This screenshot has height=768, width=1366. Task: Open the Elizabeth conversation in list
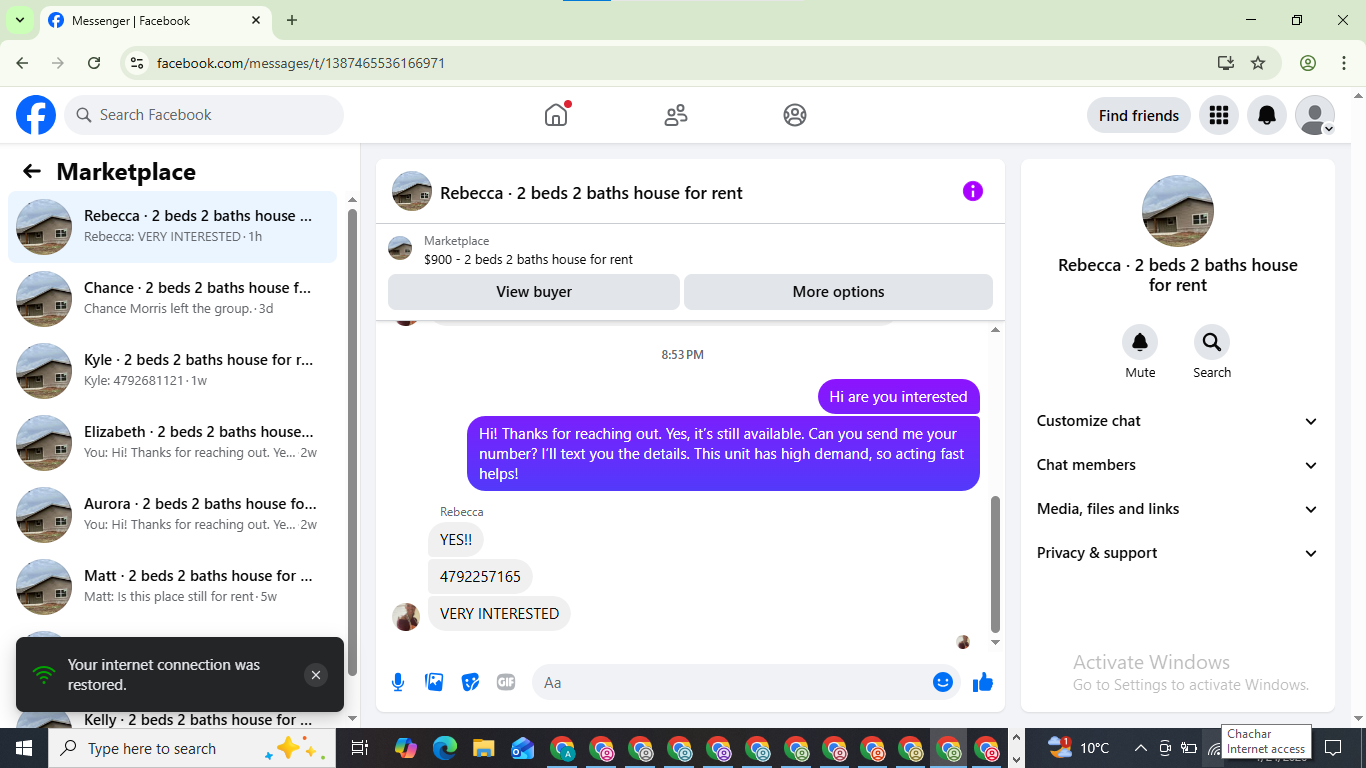point(172,443)
